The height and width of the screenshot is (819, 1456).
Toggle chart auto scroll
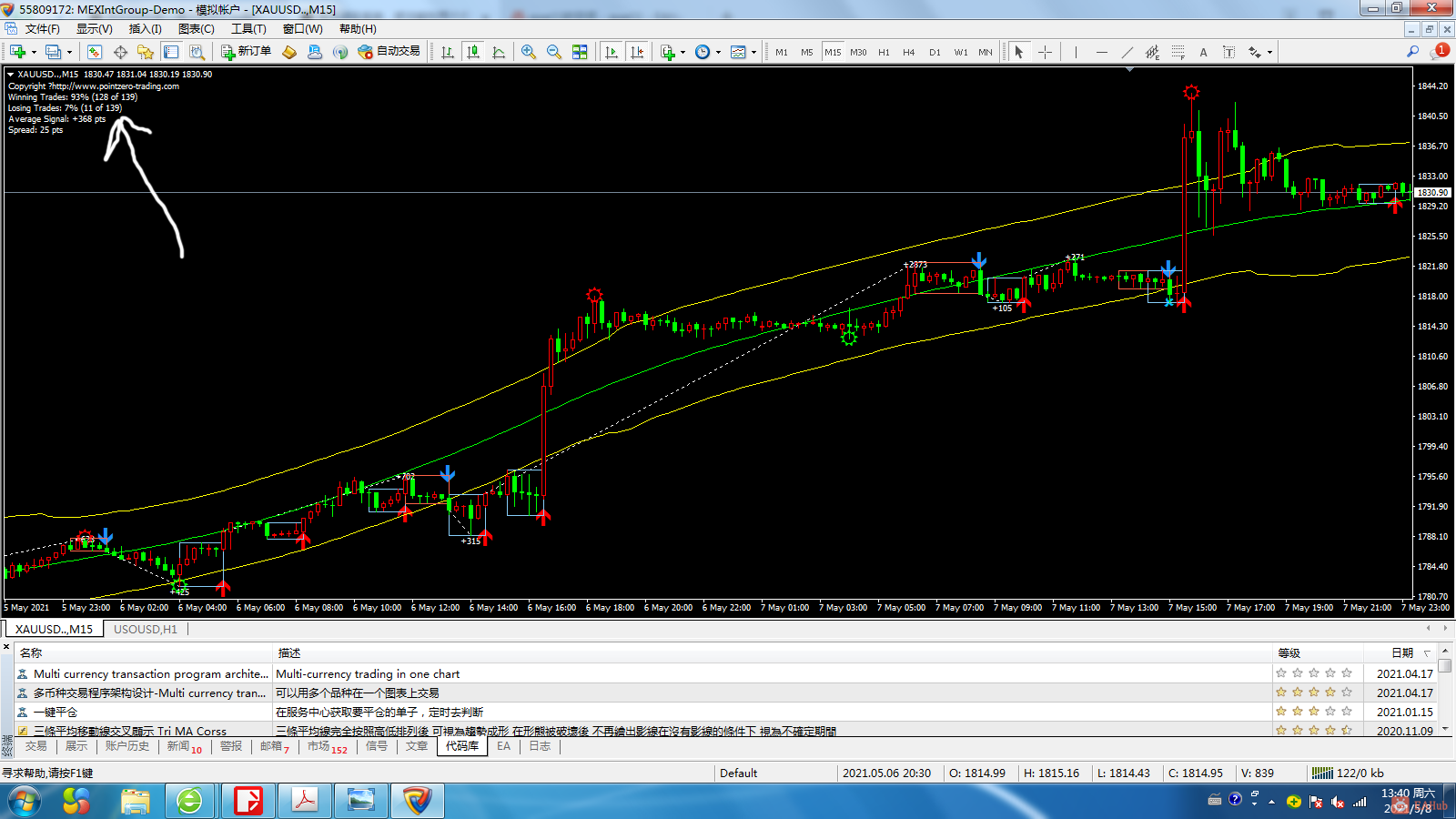[x=612, y=52]
